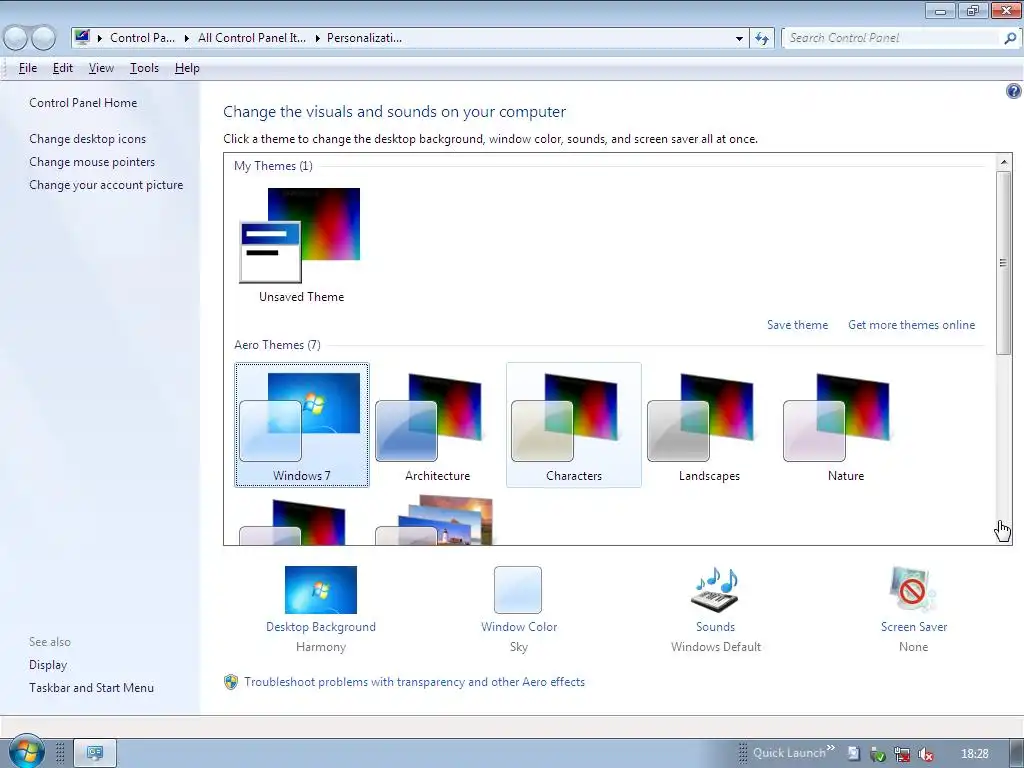Open Change your account picture link
Screen dimensions: 1024x768
pyautogui.click(x=106, y=185)
